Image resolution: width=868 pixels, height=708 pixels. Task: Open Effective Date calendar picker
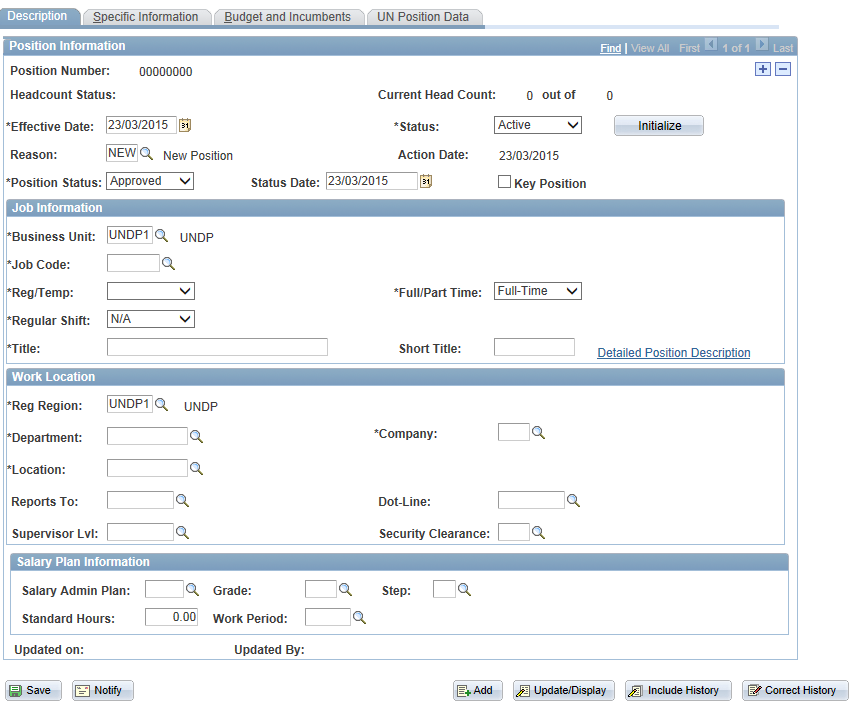click(185, 125)
